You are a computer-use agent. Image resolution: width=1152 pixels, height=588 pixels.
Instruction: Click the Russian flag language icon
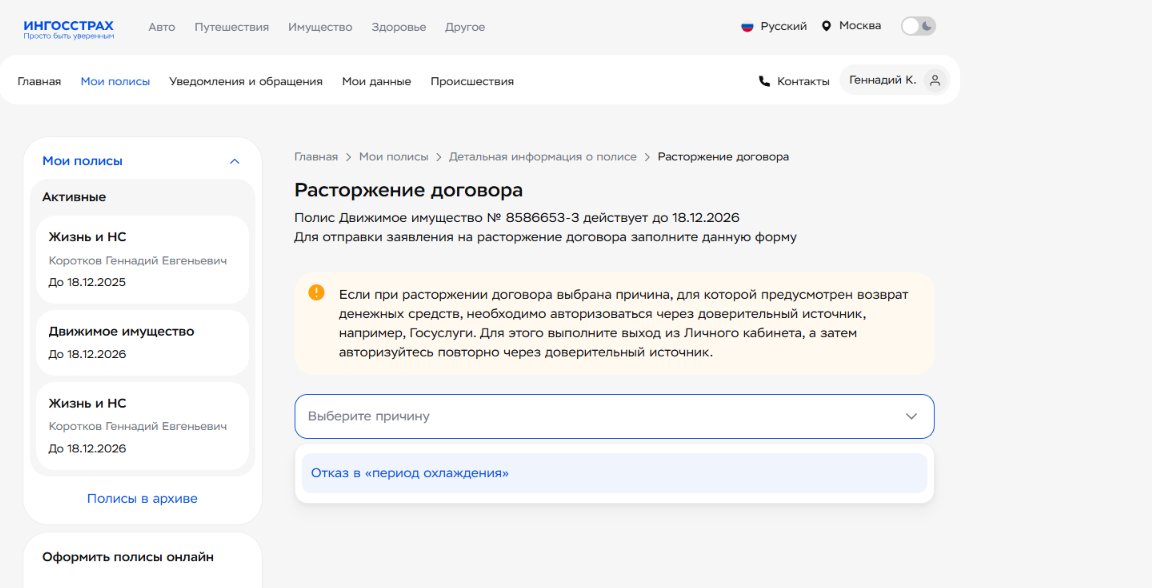click(747, 27)
